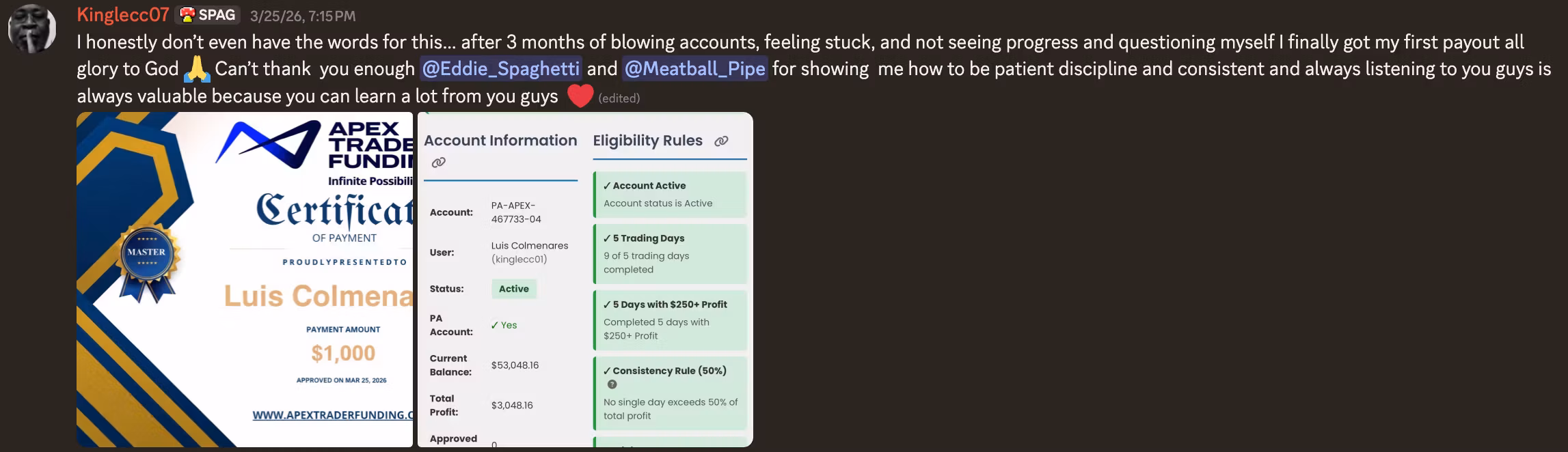Click the link icon under Account Information

(x=439, y=163)
